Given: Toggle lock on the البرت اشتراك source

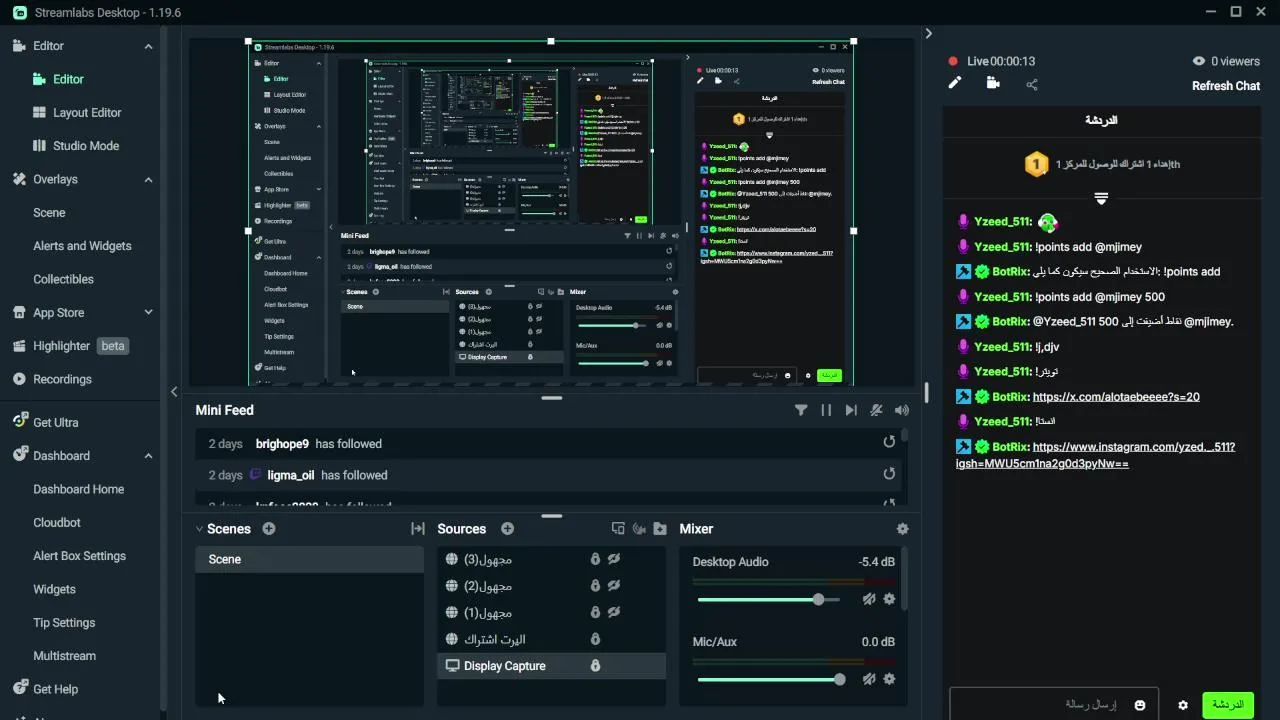Looking at the screenshot, I should (595, 639).
